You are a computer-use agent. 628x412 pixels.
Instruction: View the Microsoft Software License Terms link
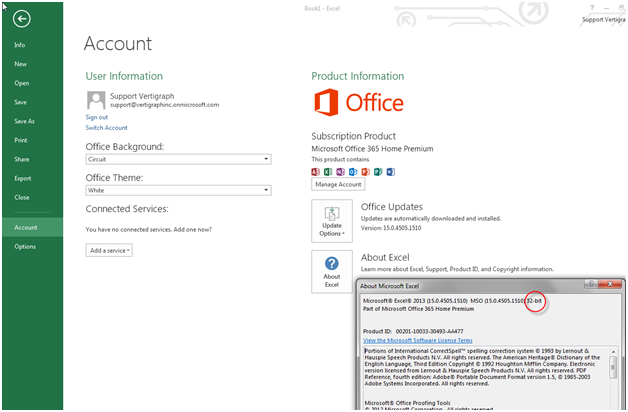pyautogui.click(x=418, y=340)
